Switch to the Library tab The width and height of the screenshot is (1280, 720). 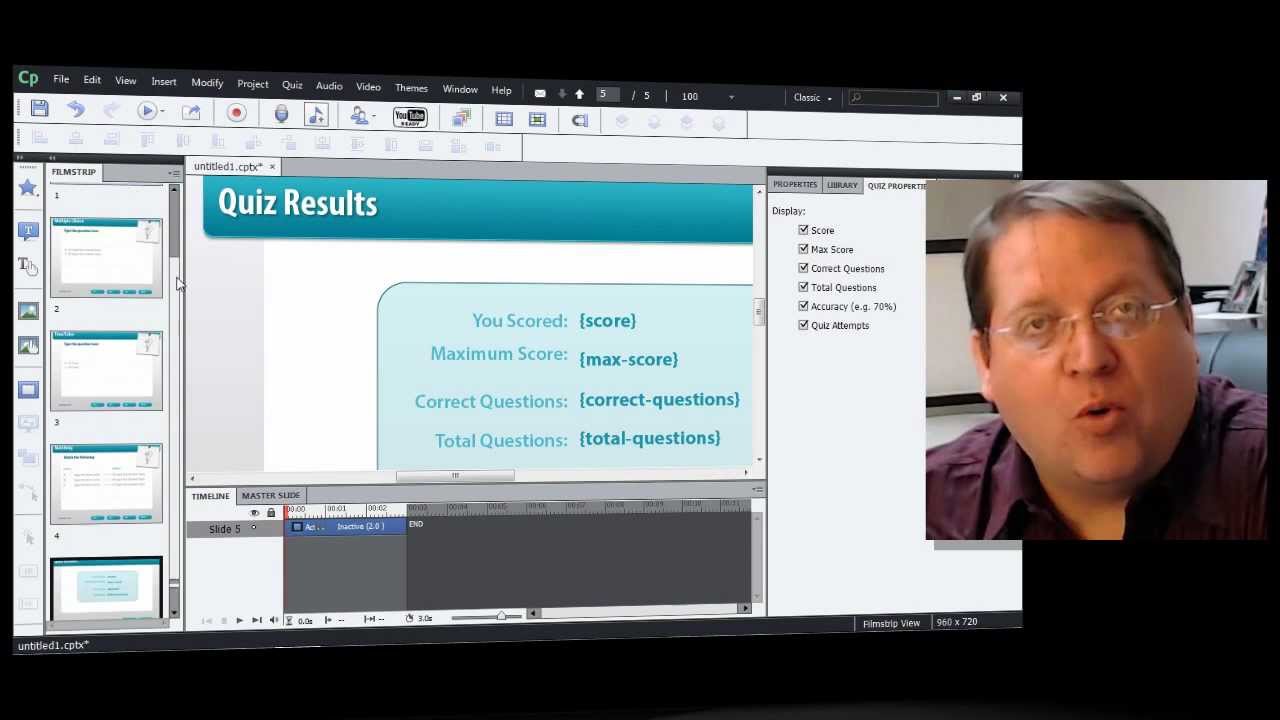(x=842, y=185)
